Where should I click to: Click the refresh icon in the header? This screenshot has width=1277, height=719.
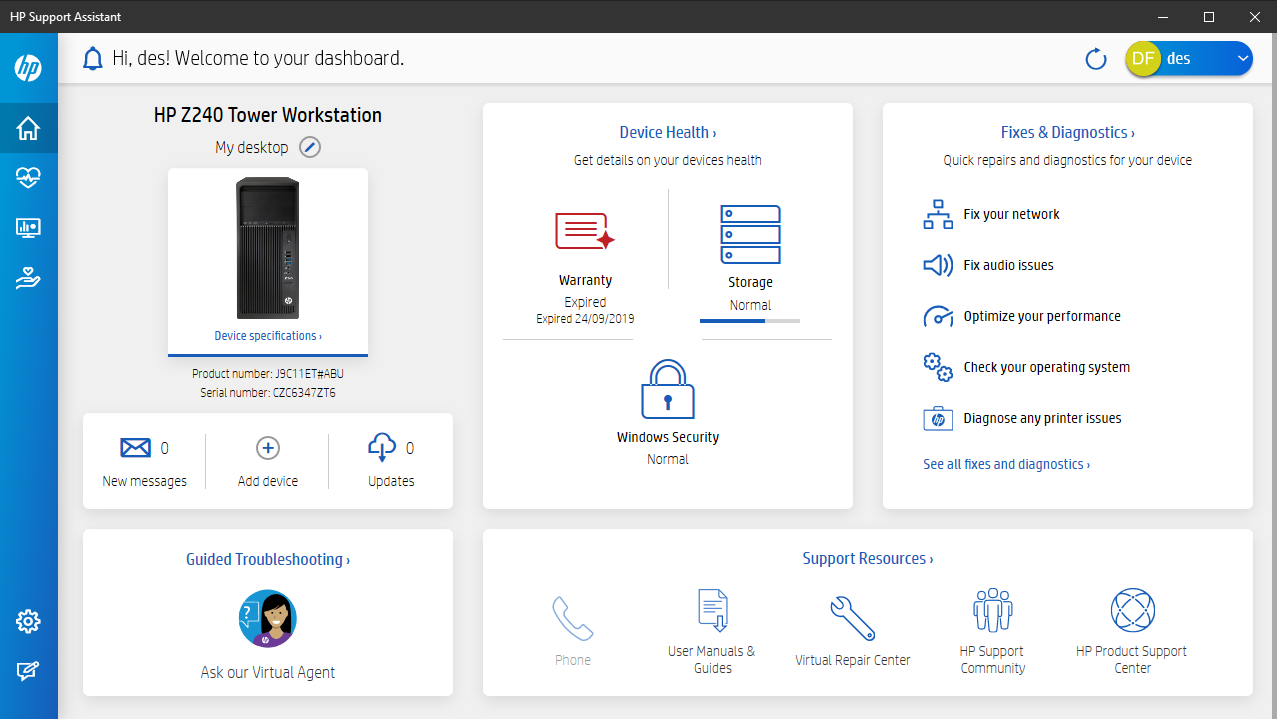click(x=1096, y=59)
